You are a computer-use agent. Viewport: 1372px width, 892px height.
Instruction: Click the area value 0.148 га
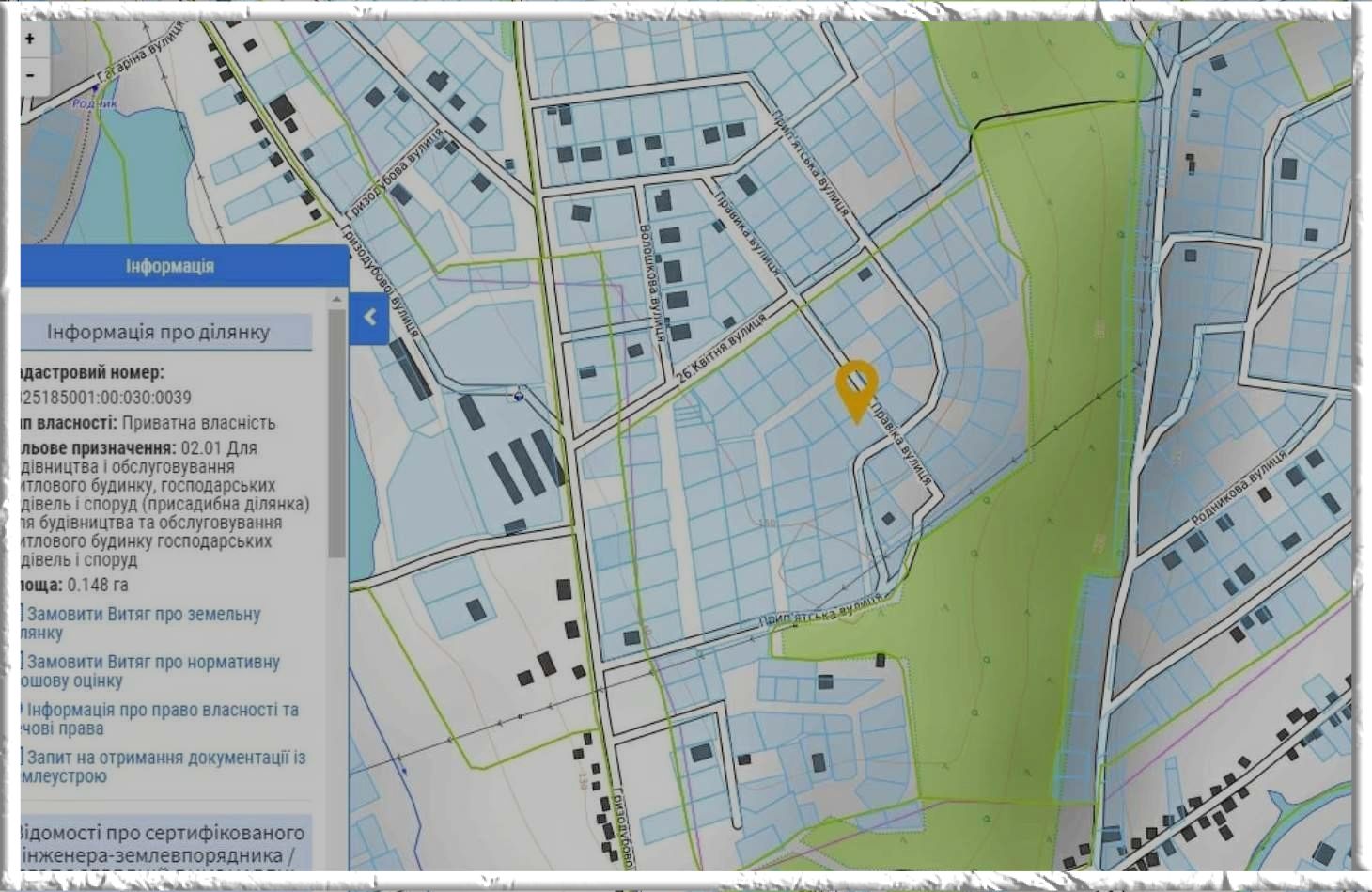pos(98,585)
